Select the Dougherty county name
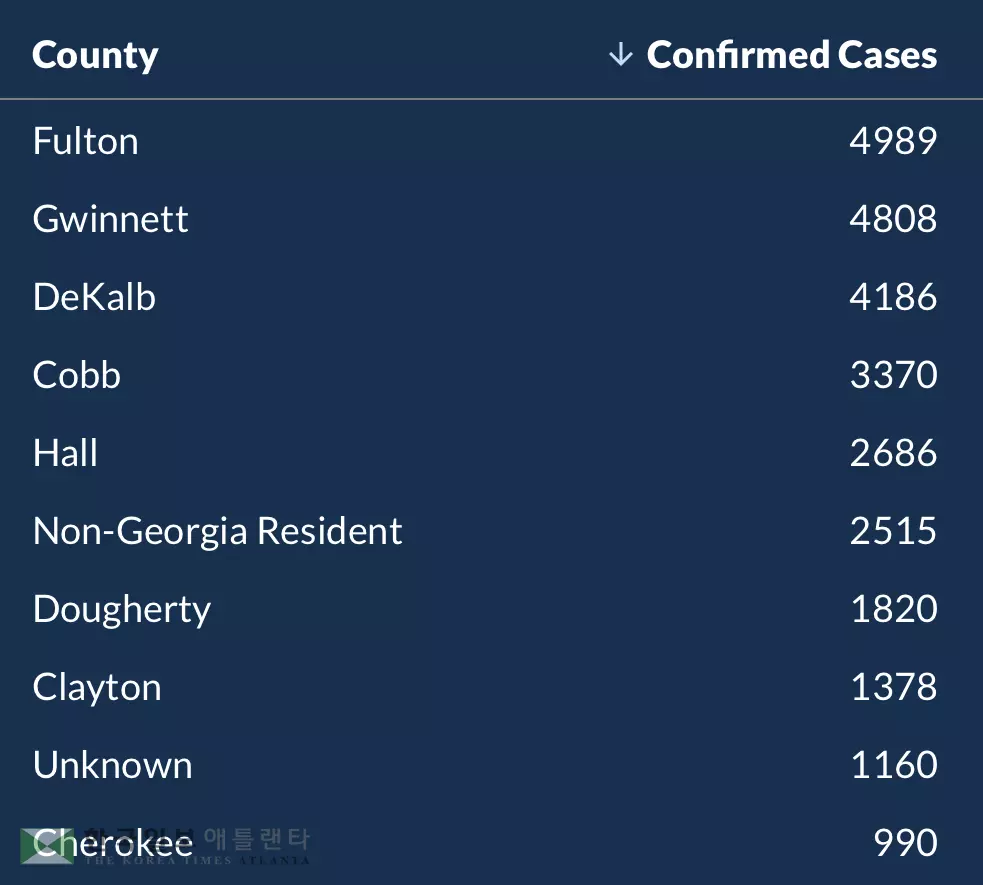 [x=122, y=610]
